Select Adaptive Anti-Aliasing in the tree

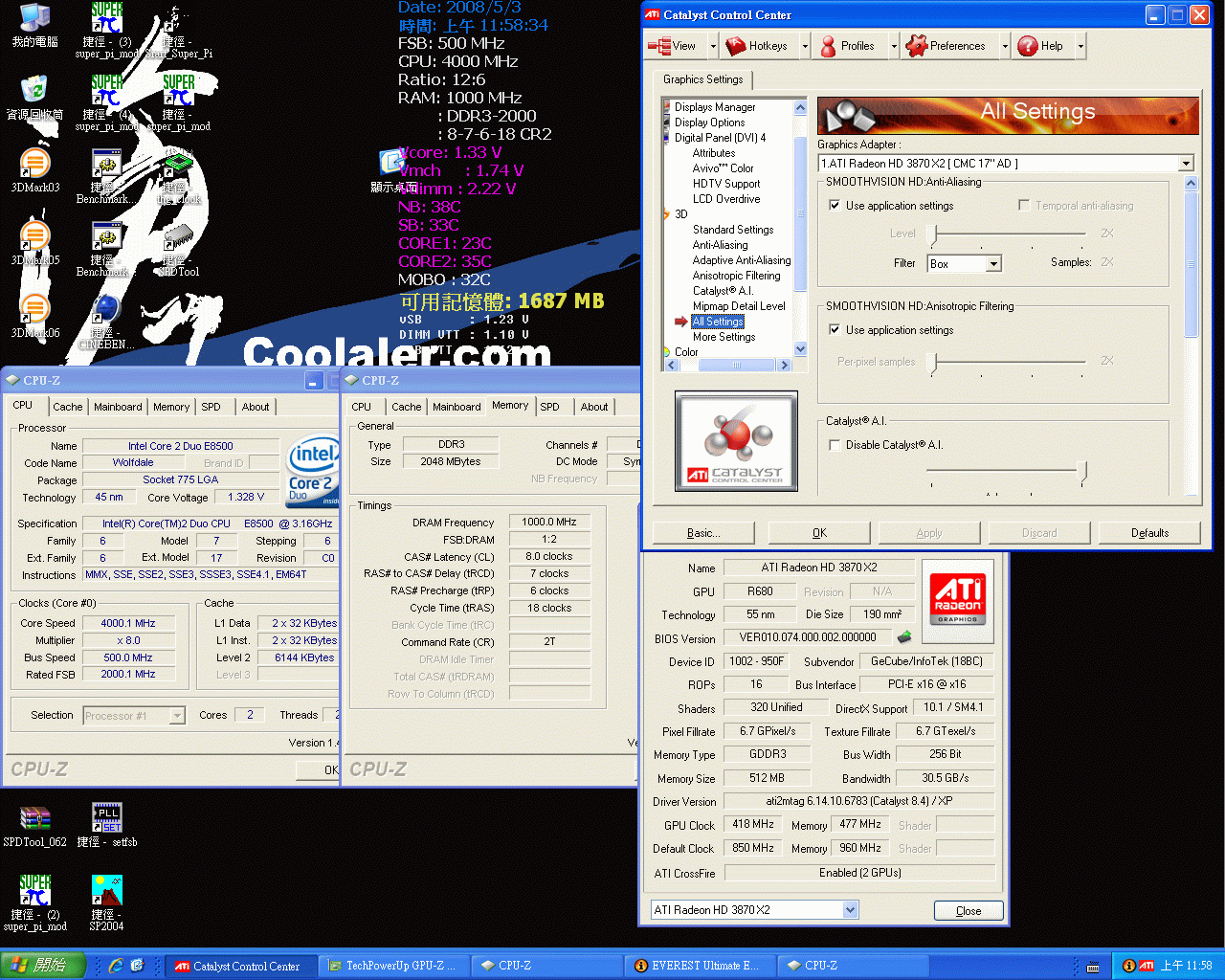(x=742, y=260)
